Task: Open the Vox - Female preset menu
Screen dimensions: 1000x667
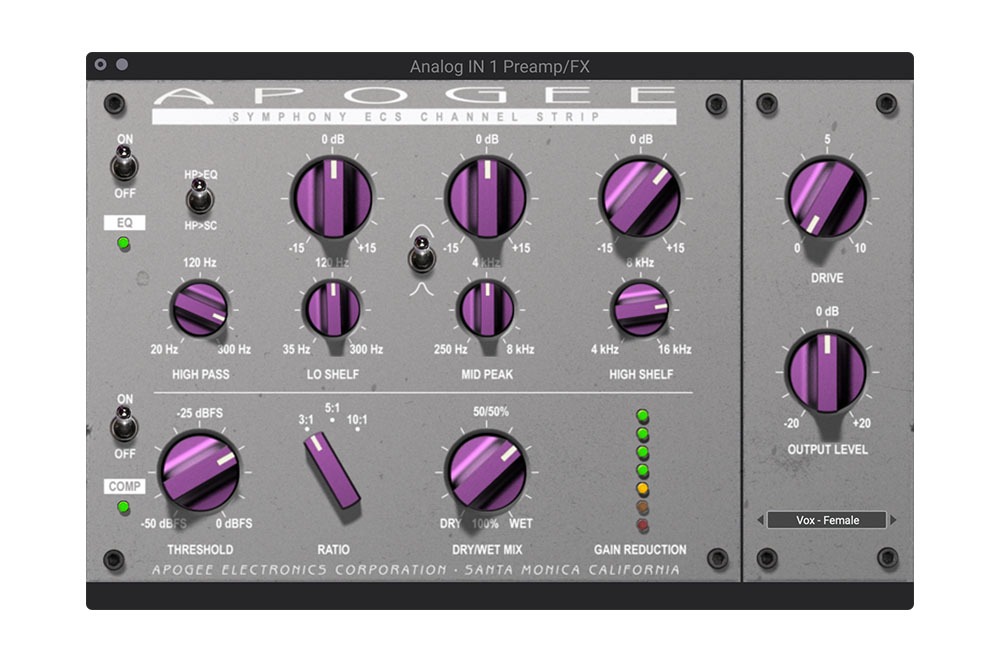Action: coord(827,520)
